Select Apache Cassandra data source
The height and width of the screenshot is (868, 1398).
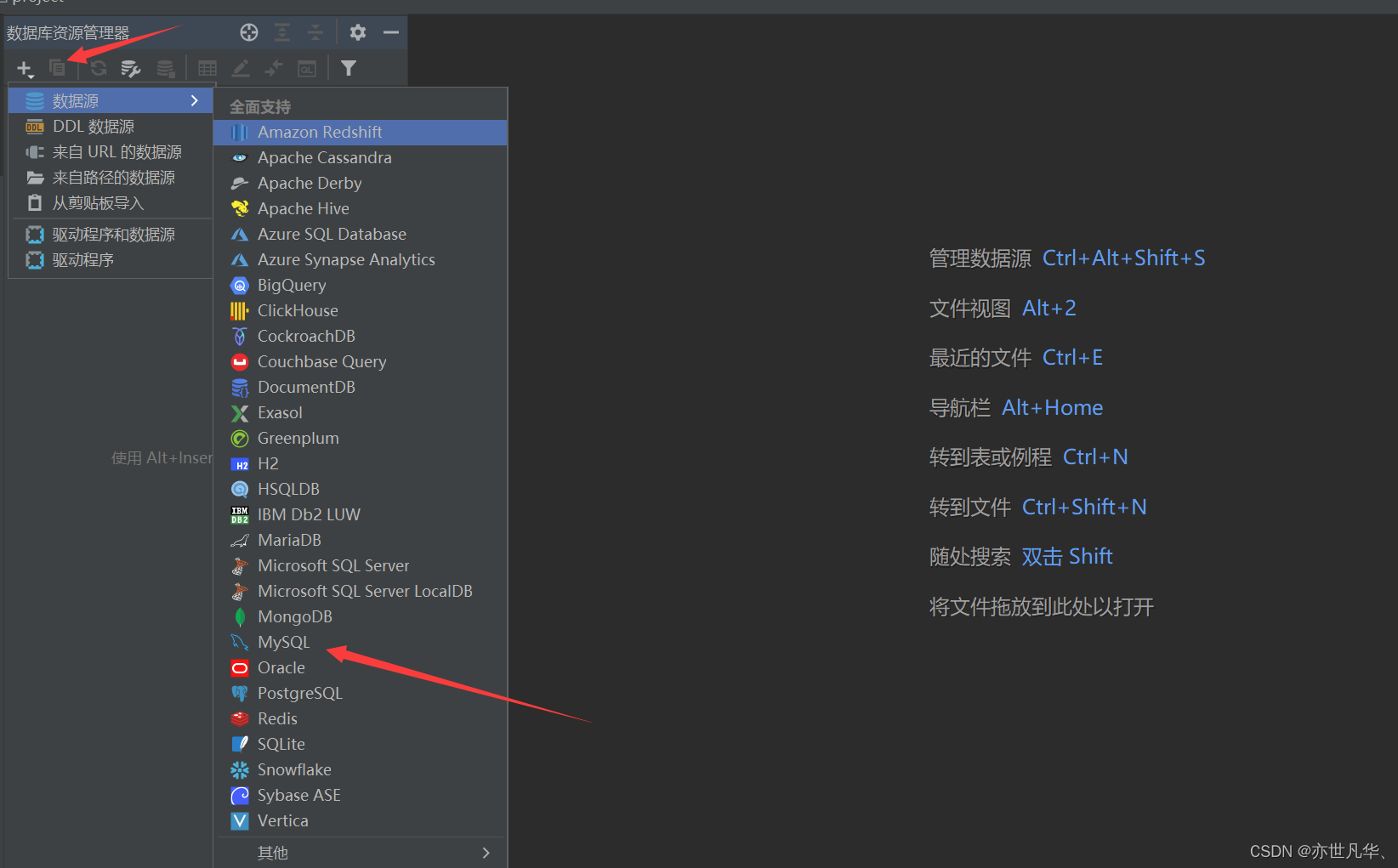point(361,157)
